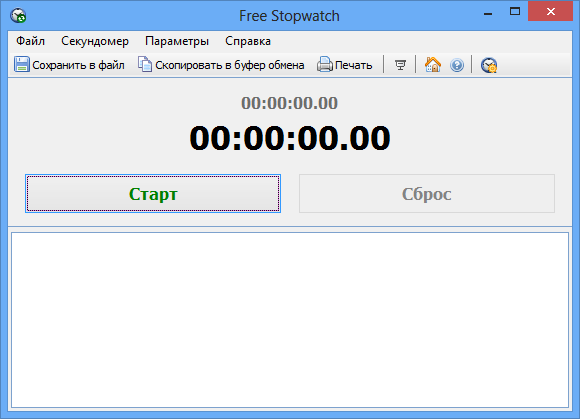The image size is (580, 419).
Task: Open the Справка menu
Action: [248, 41]
